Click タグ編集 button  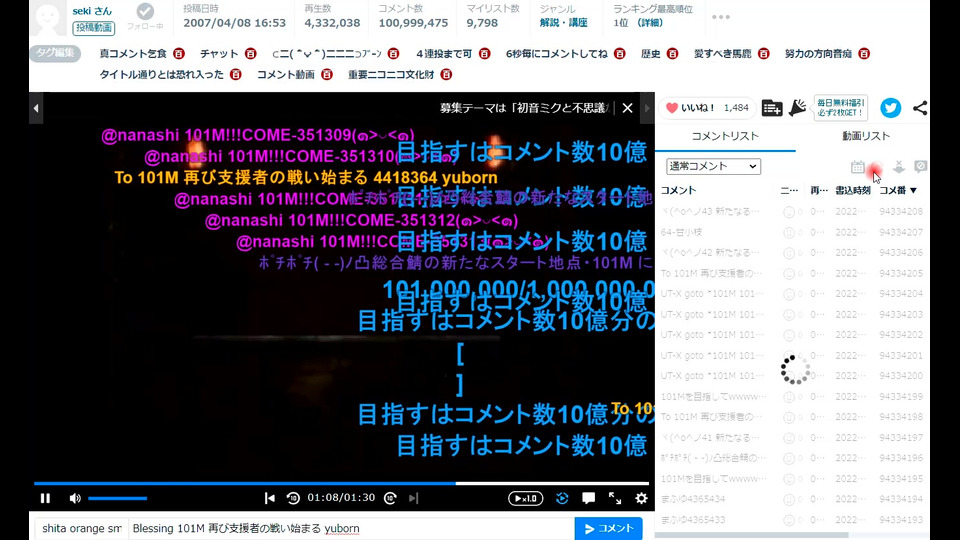55,53
